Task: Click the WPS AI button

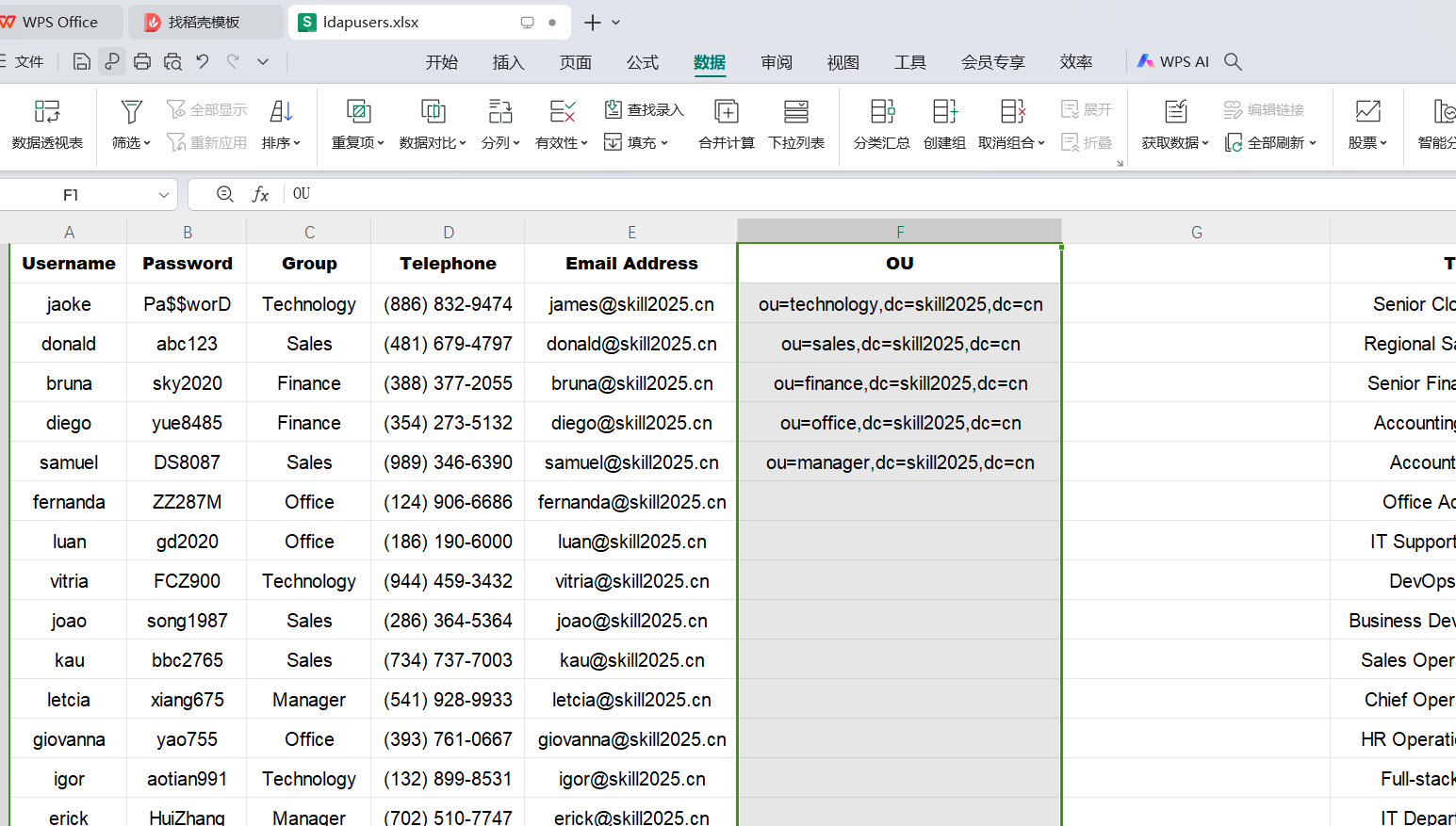Action: pos(1172,62)
